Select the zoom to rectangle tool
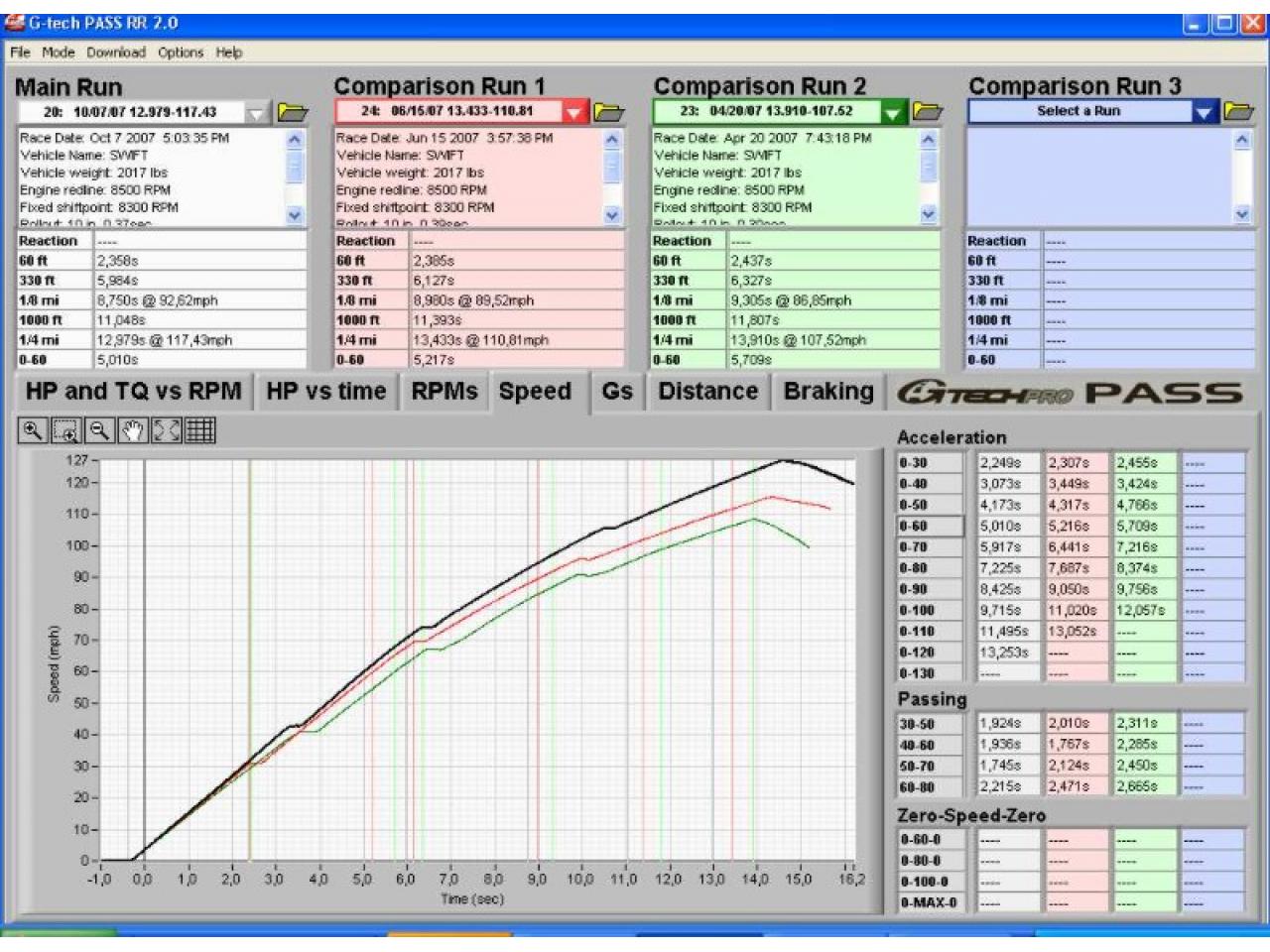Image resolution: width=1270 pixels, height=952 pixels. 65,430
